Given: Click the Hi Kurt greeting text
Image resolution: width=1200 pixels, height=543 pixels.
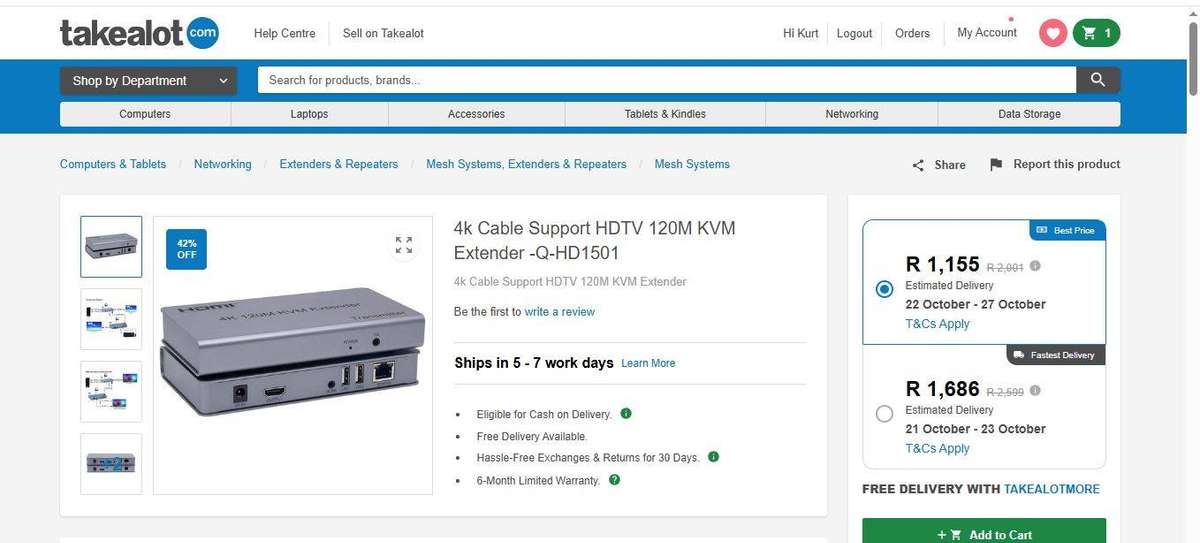Looking at the screenshot, I should [x=801, y=33].
